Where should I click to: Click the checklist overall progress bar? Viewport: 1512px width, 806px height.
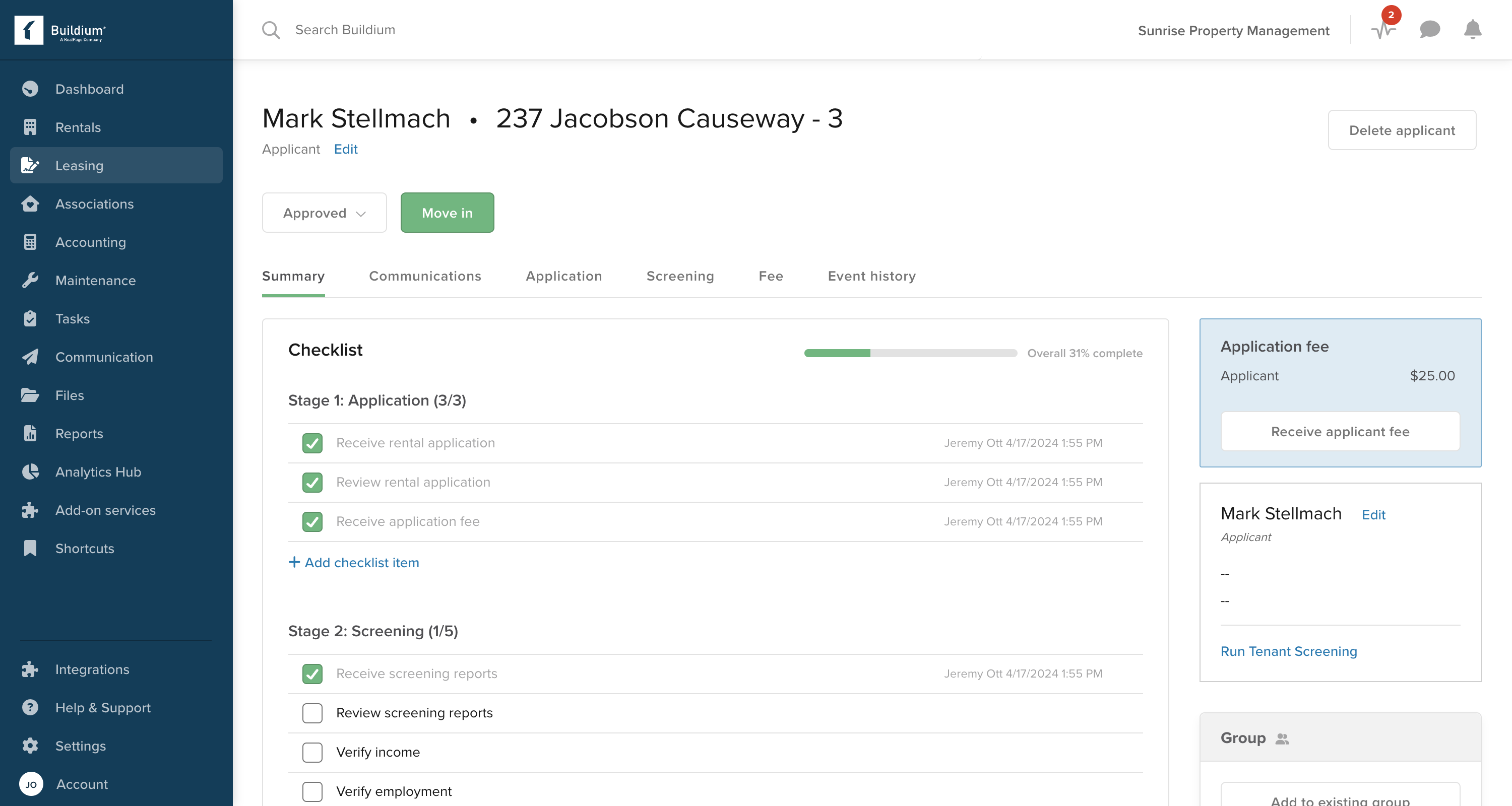pos(910,353)
